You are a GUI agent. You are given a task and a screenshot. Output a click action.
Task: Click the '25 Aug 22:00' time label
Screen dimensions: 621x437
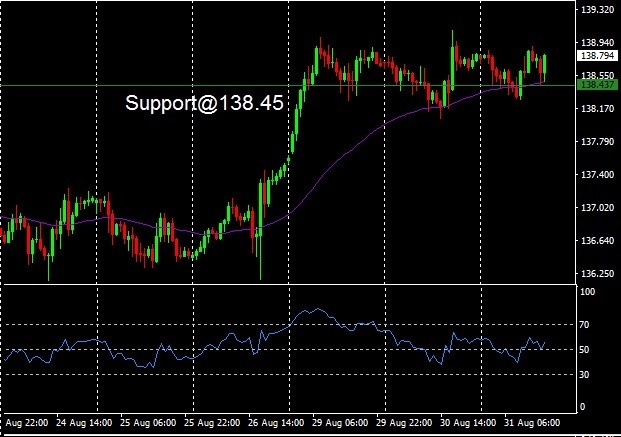(212, 423)
